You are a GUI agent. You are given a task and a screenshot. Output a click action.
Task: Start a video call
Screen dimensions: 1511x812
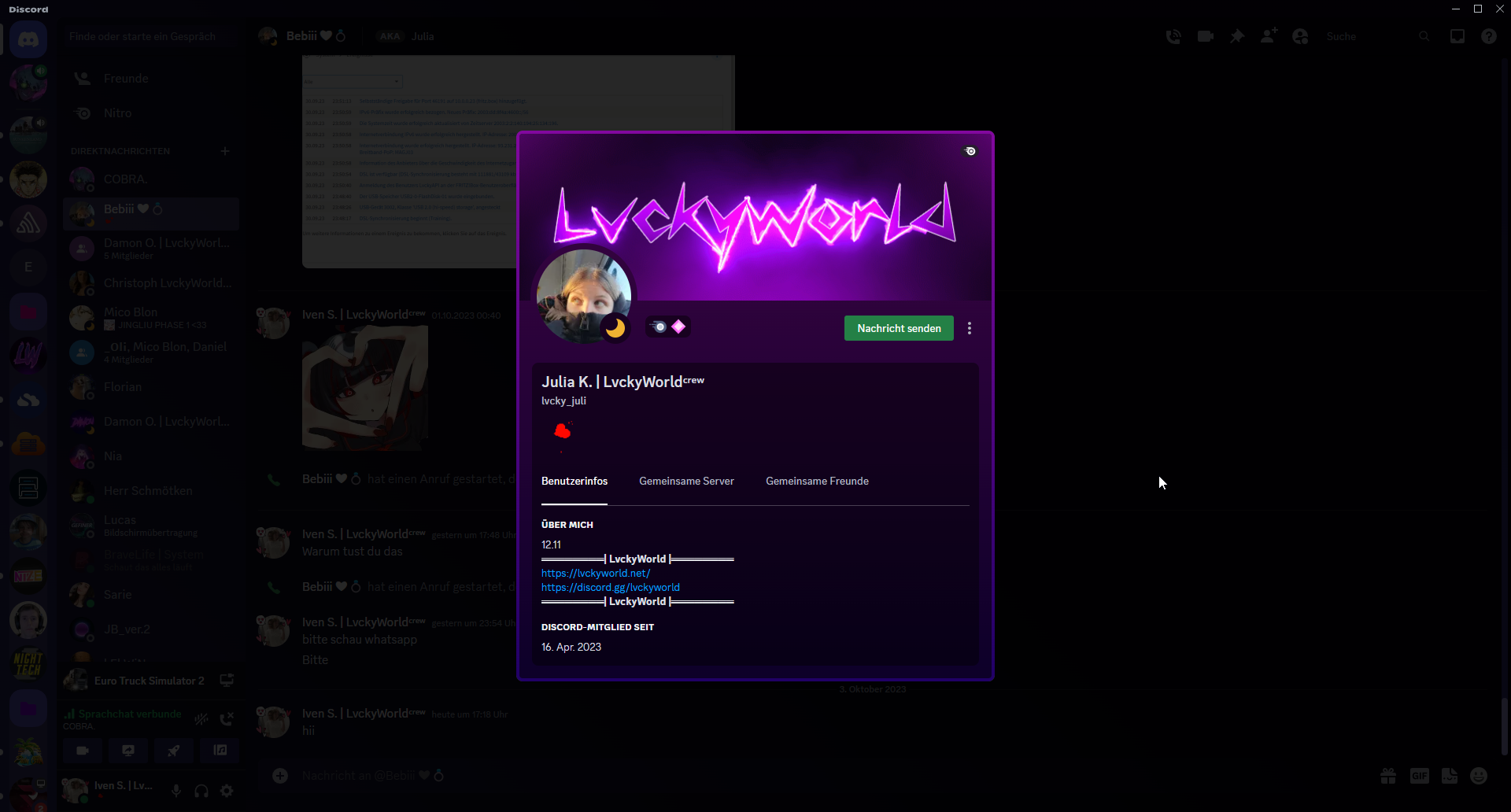click(x=1205, y=36)
